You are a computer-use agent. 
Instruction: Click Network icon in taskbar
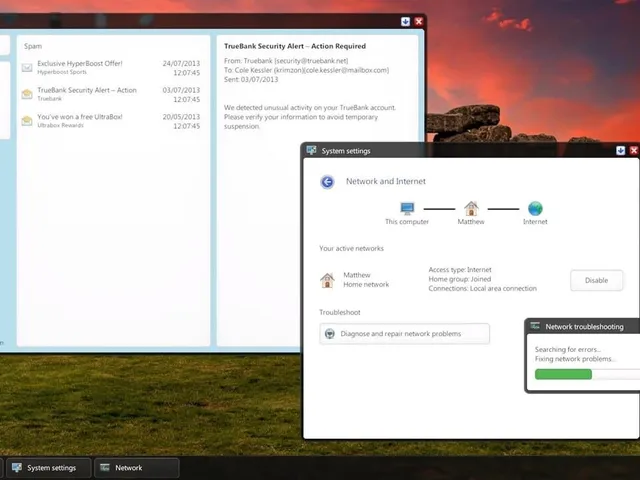coord(105,467)
